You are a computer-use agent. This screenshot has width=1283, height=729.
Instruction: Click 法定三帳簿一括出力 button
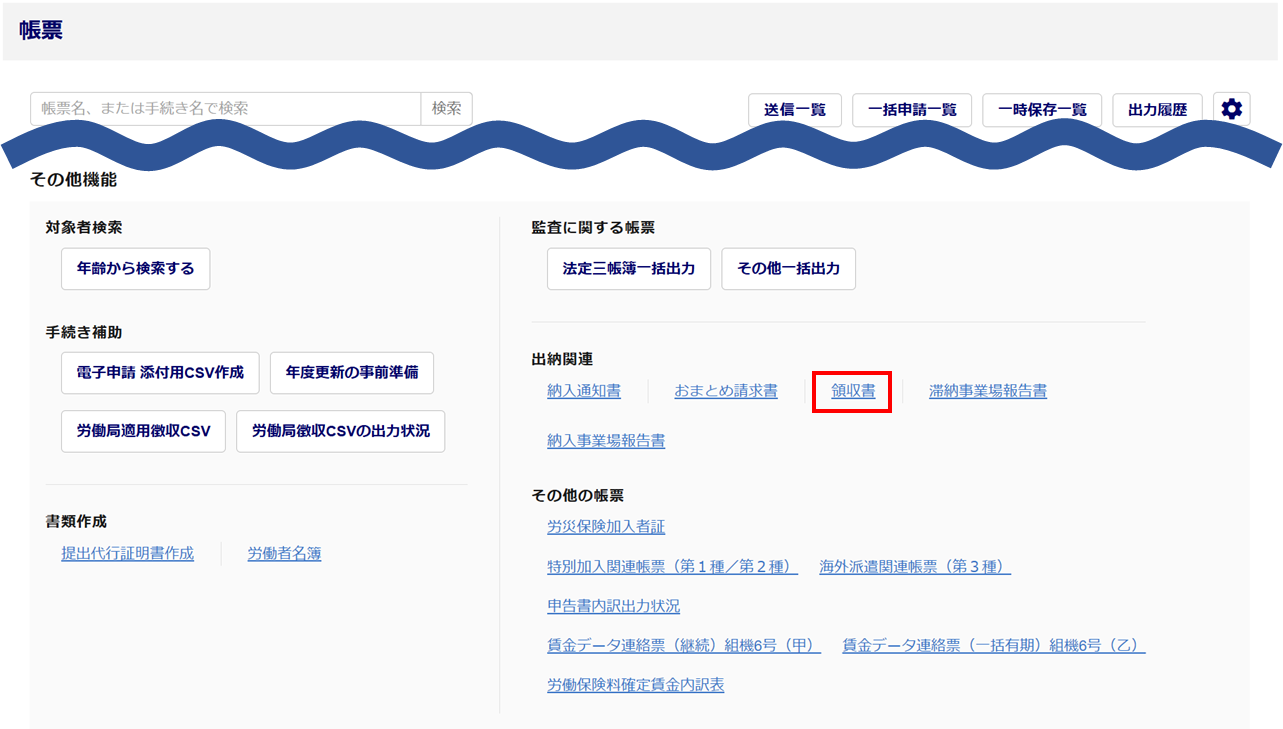(628, 269)
